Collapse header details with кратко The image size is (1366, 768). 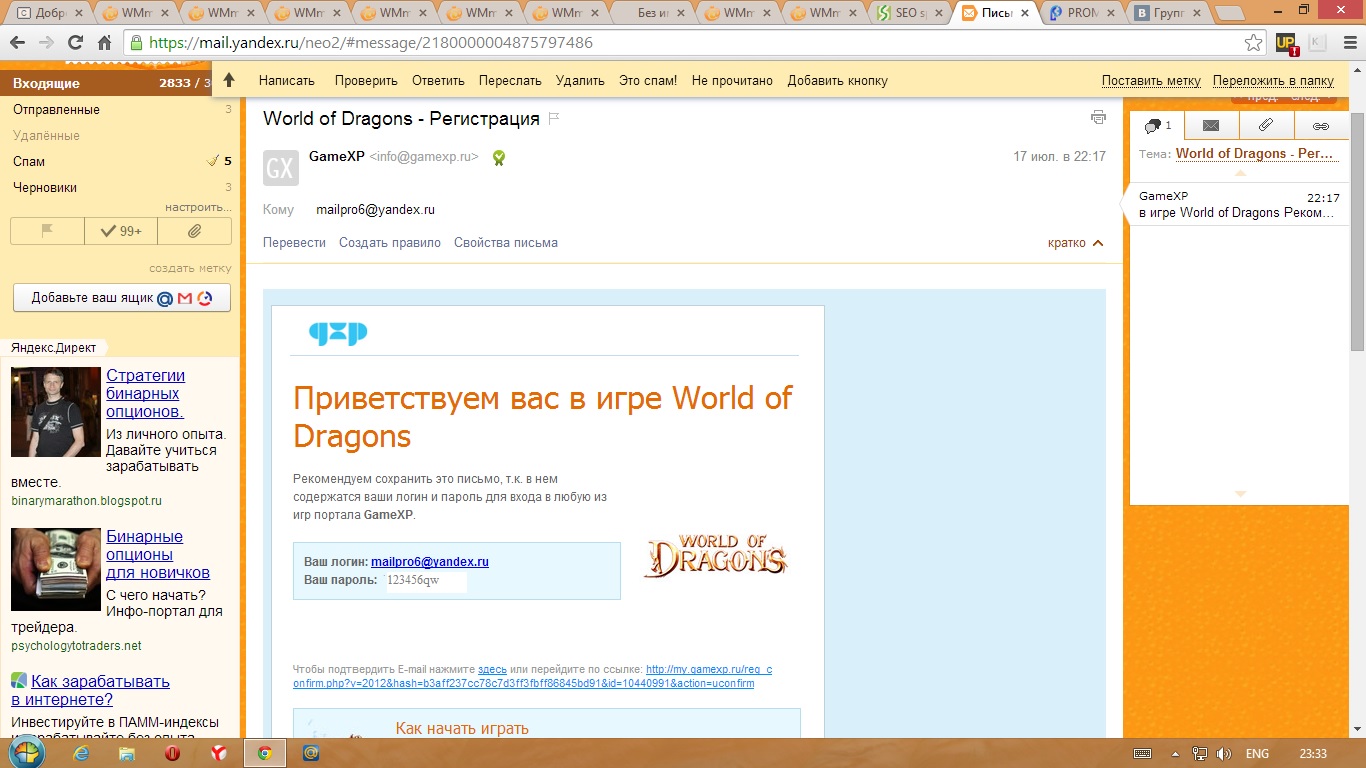click(x=1076, y=243)
